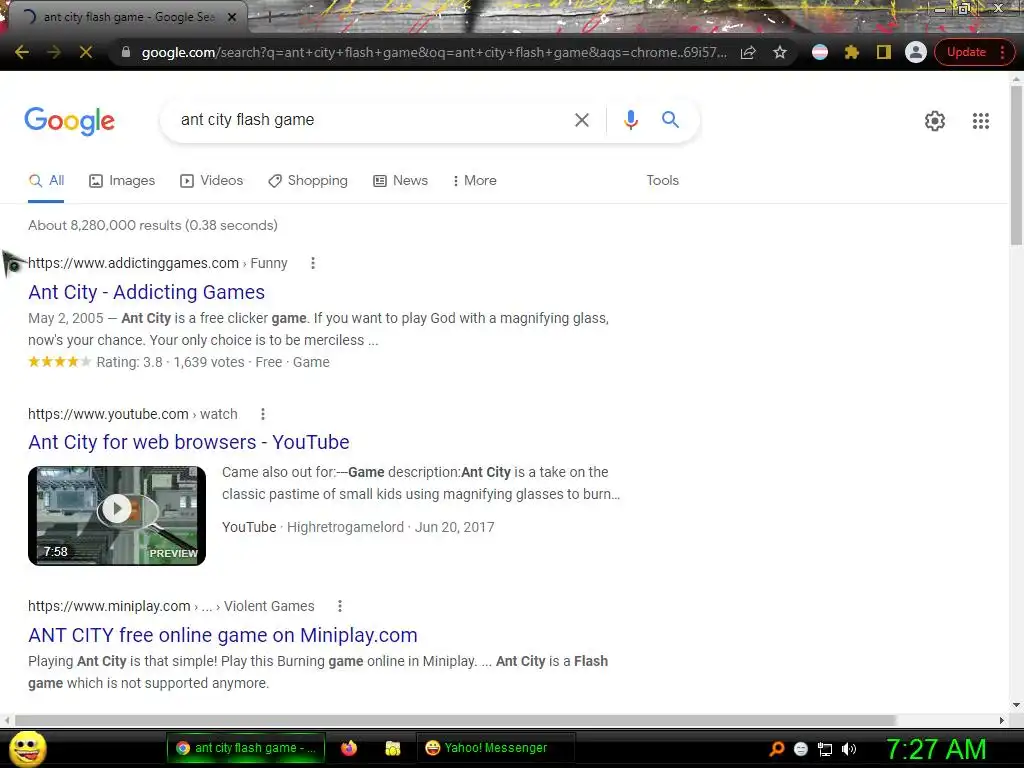Go to Google homepage logo
1024x768 pixels.
click(x=69, y=121)
